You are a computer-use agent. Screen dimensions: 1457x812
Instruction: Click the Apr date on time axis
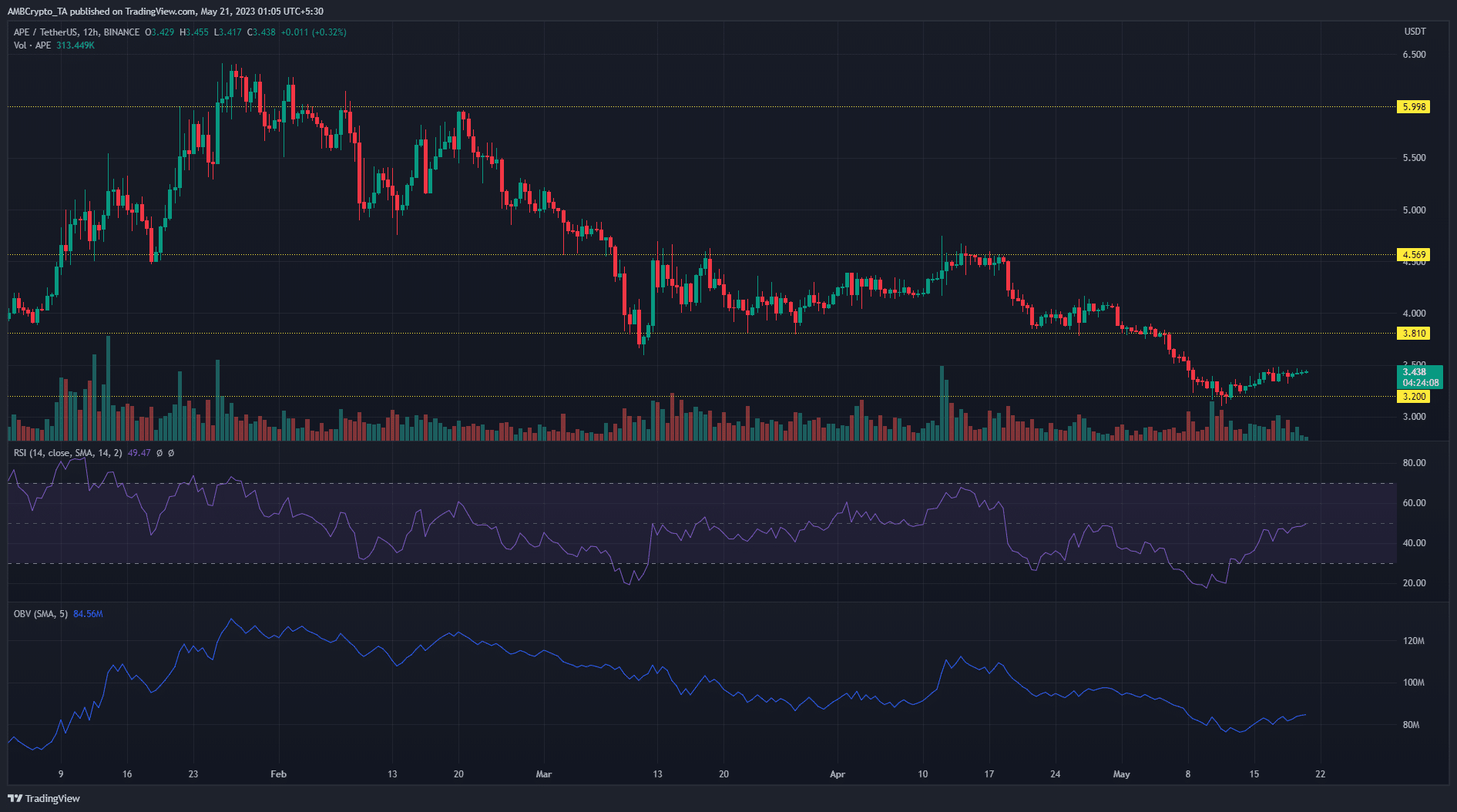tap(838, 774)
